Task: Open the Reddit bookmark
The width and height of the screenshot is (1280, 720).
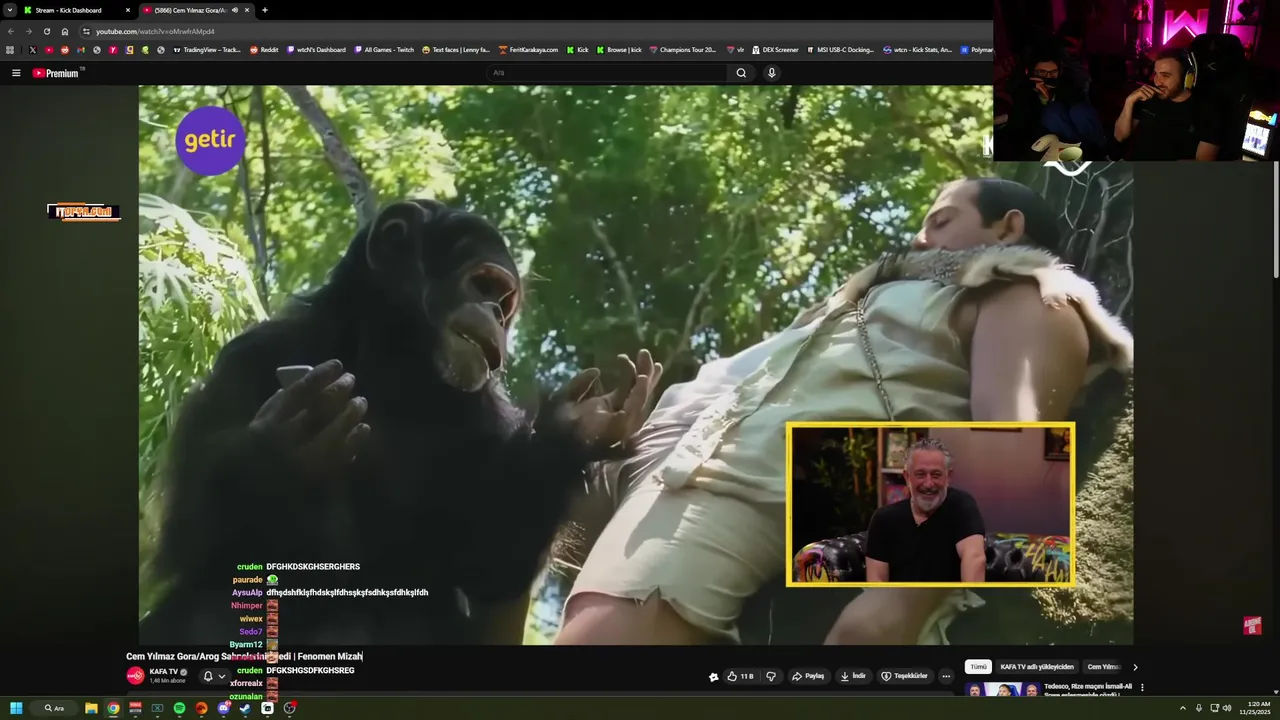Action: 264,49
